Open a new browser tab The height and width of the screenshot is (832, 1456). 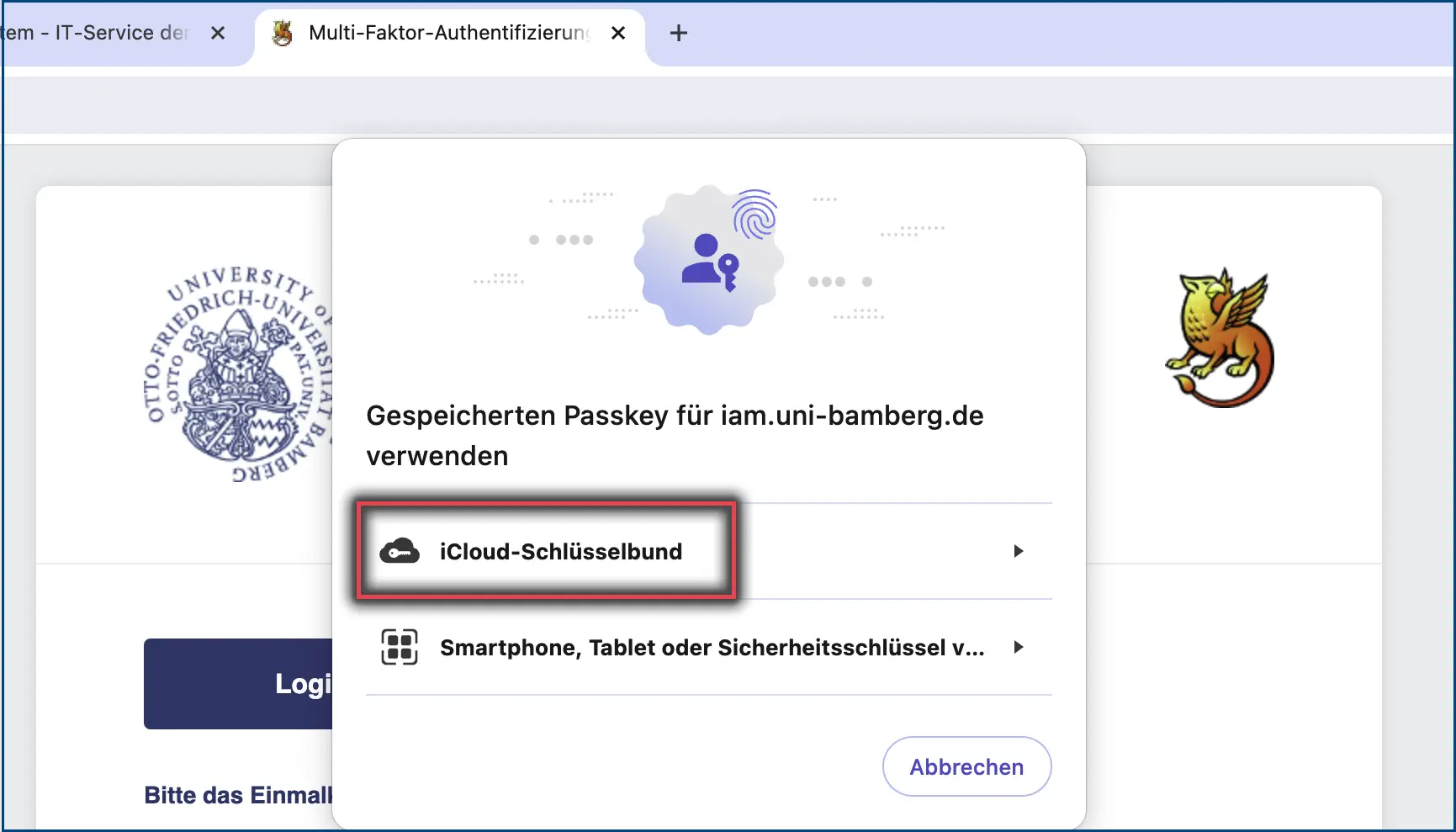[678, 33]
